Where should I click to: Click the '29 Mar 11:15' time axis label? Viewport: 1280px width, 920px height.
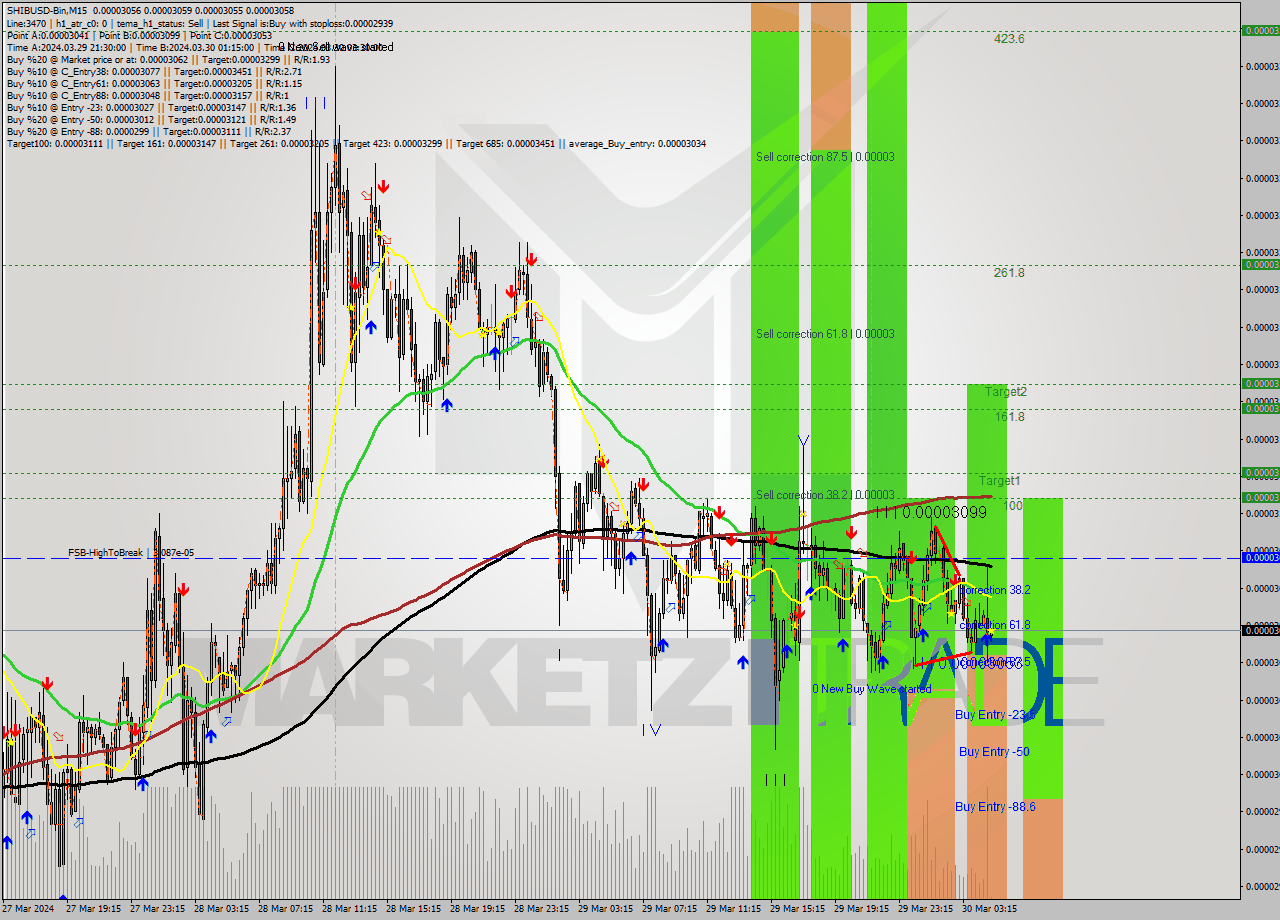(x=734, y=909)
